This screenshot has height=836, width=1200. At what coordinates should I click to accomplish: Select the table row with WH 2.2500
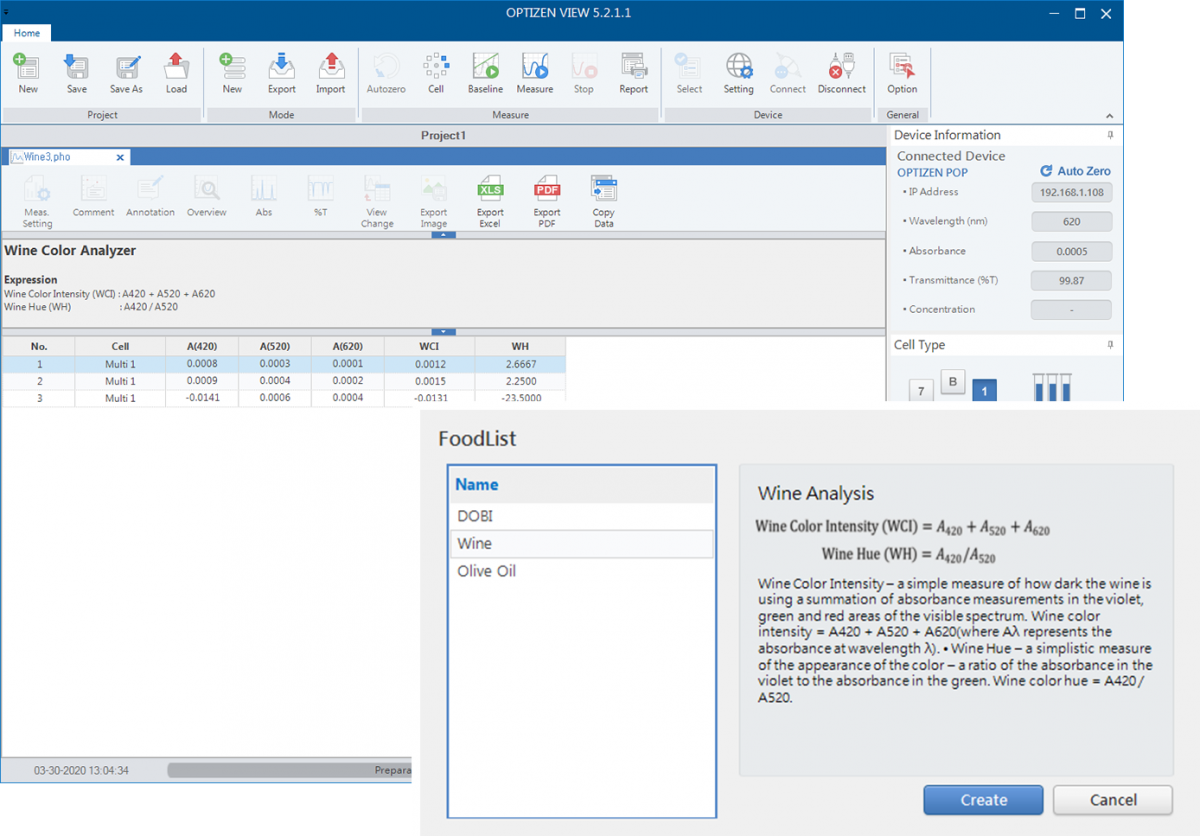click(283, 381)
